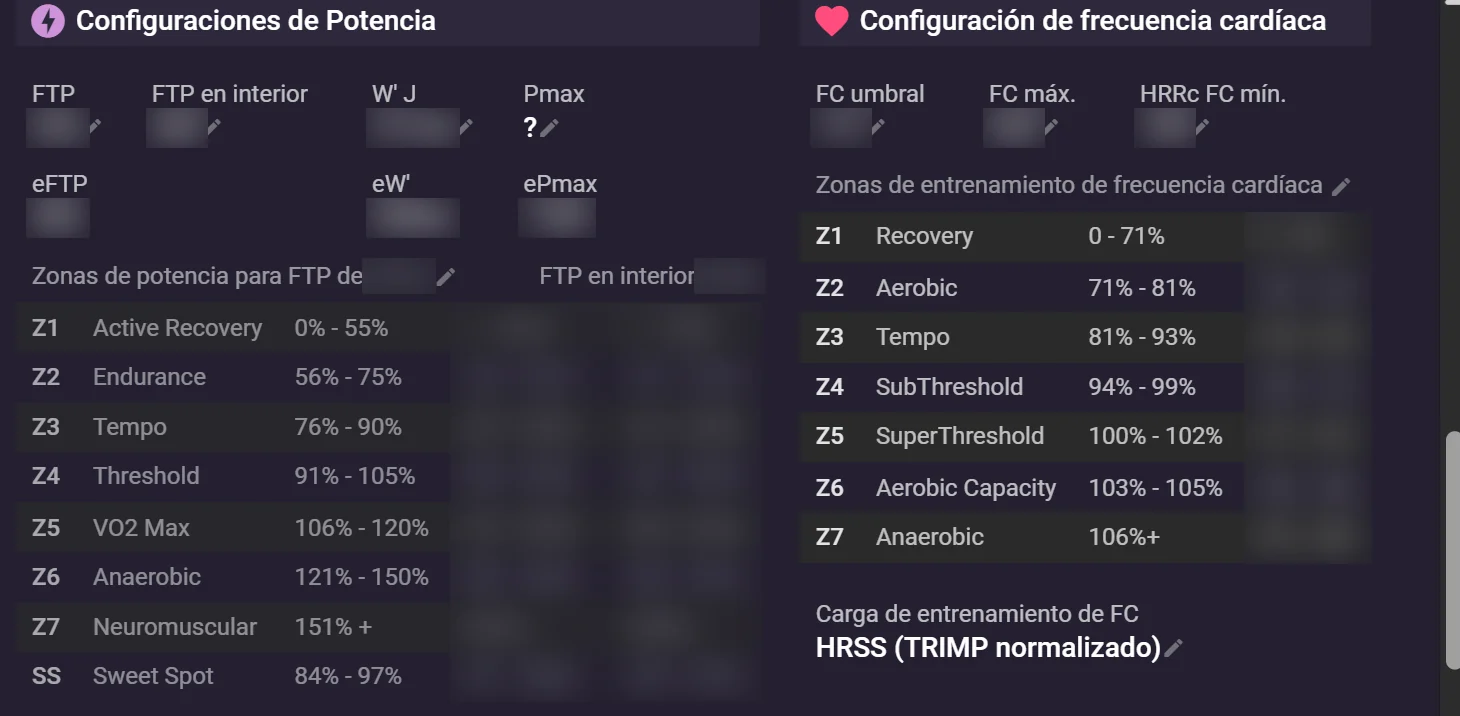
Task: Click HRSS (TRIMP normalizado) text
Action: (x=988, y=648)
